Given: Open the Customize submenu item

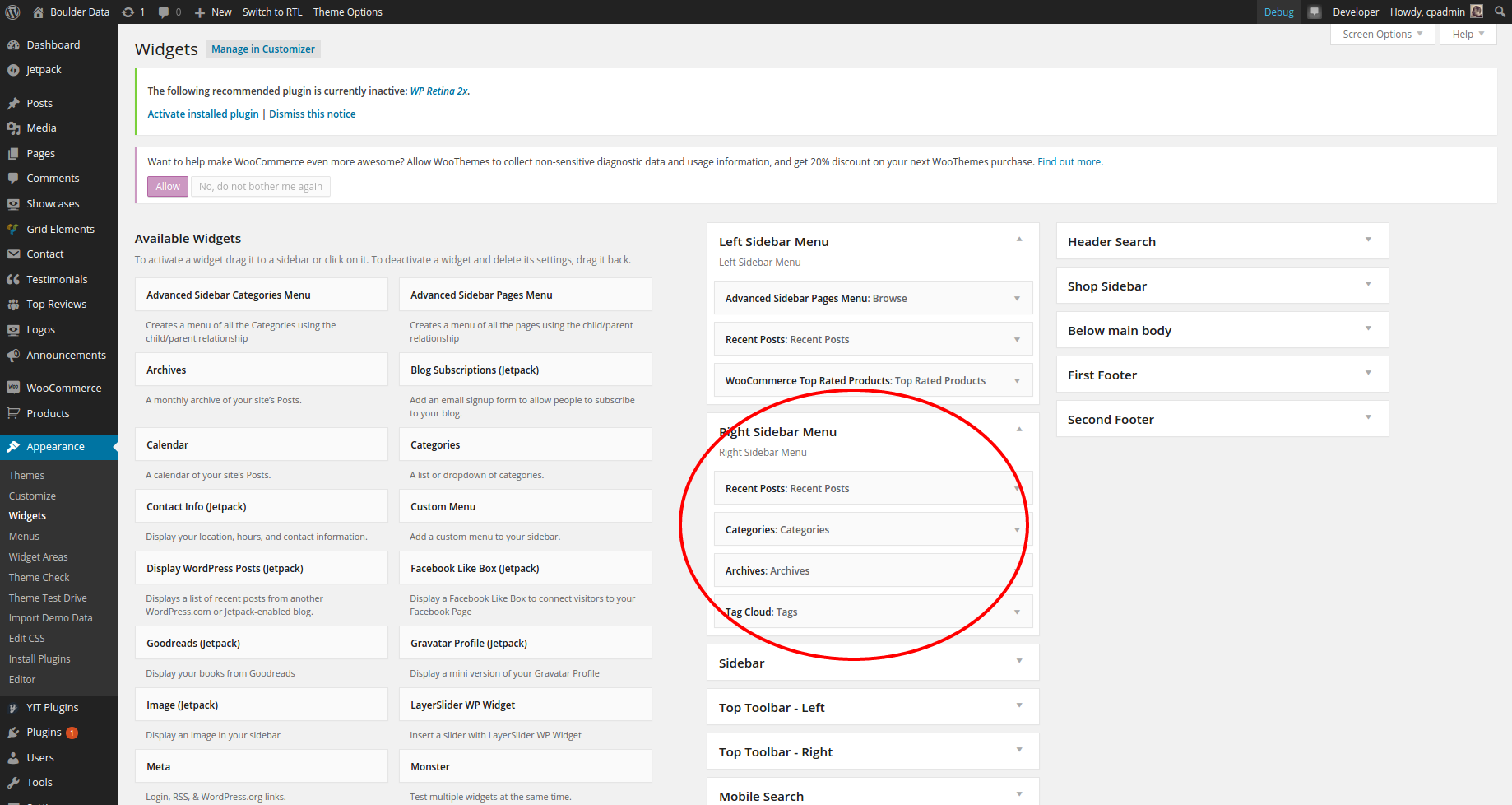Looking at the screenshot, I should click(x=32, y=496).
